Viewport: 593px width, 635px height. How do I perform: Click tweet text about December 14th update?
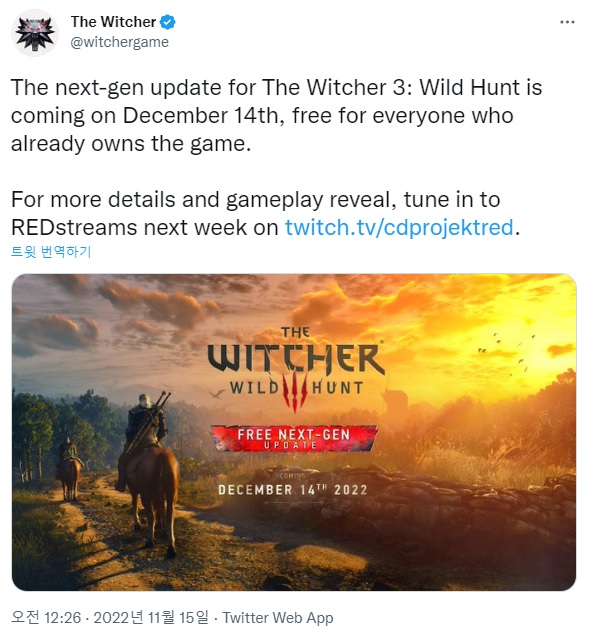point(276,115)
